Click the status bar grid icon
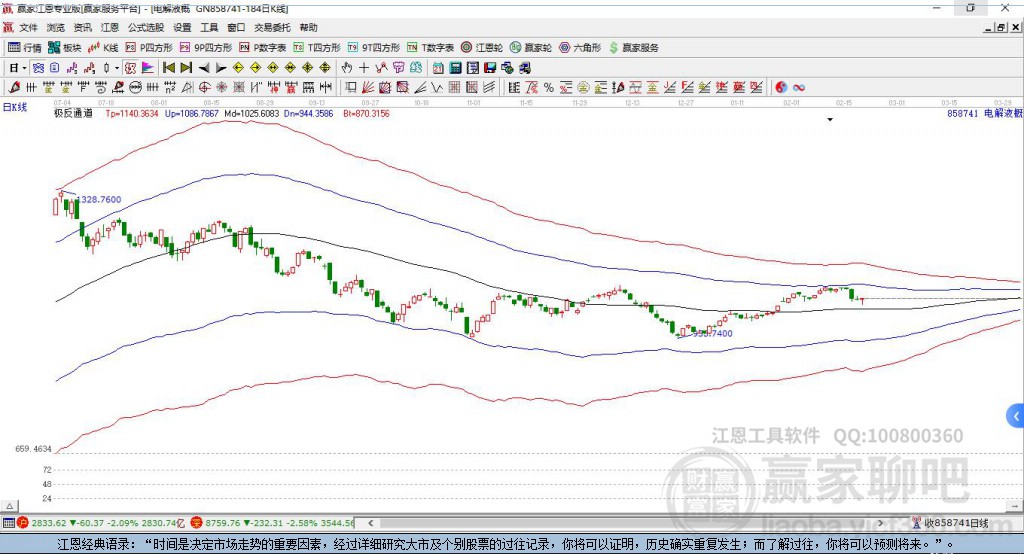The width and height of the screenshot is (1024, 554). coord(8,523)
